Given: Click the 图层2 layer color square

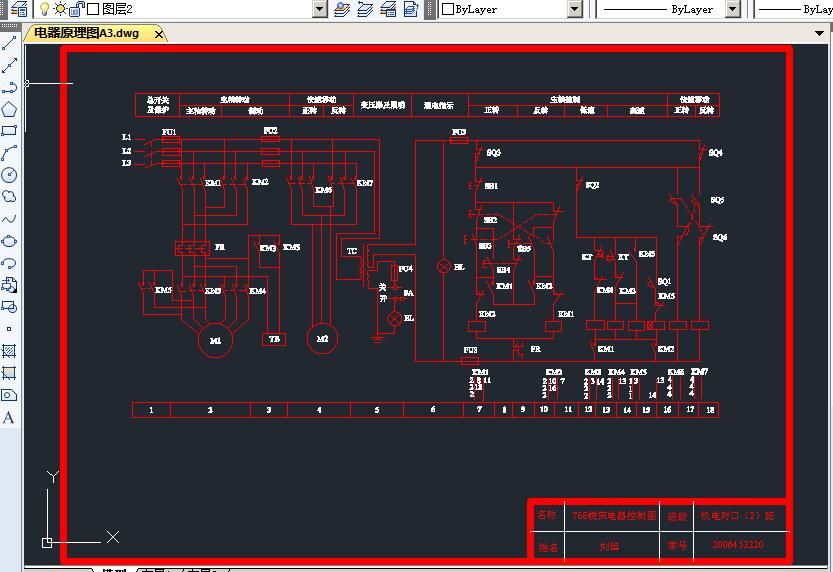Looking at the screenshot, I should 93,9.
